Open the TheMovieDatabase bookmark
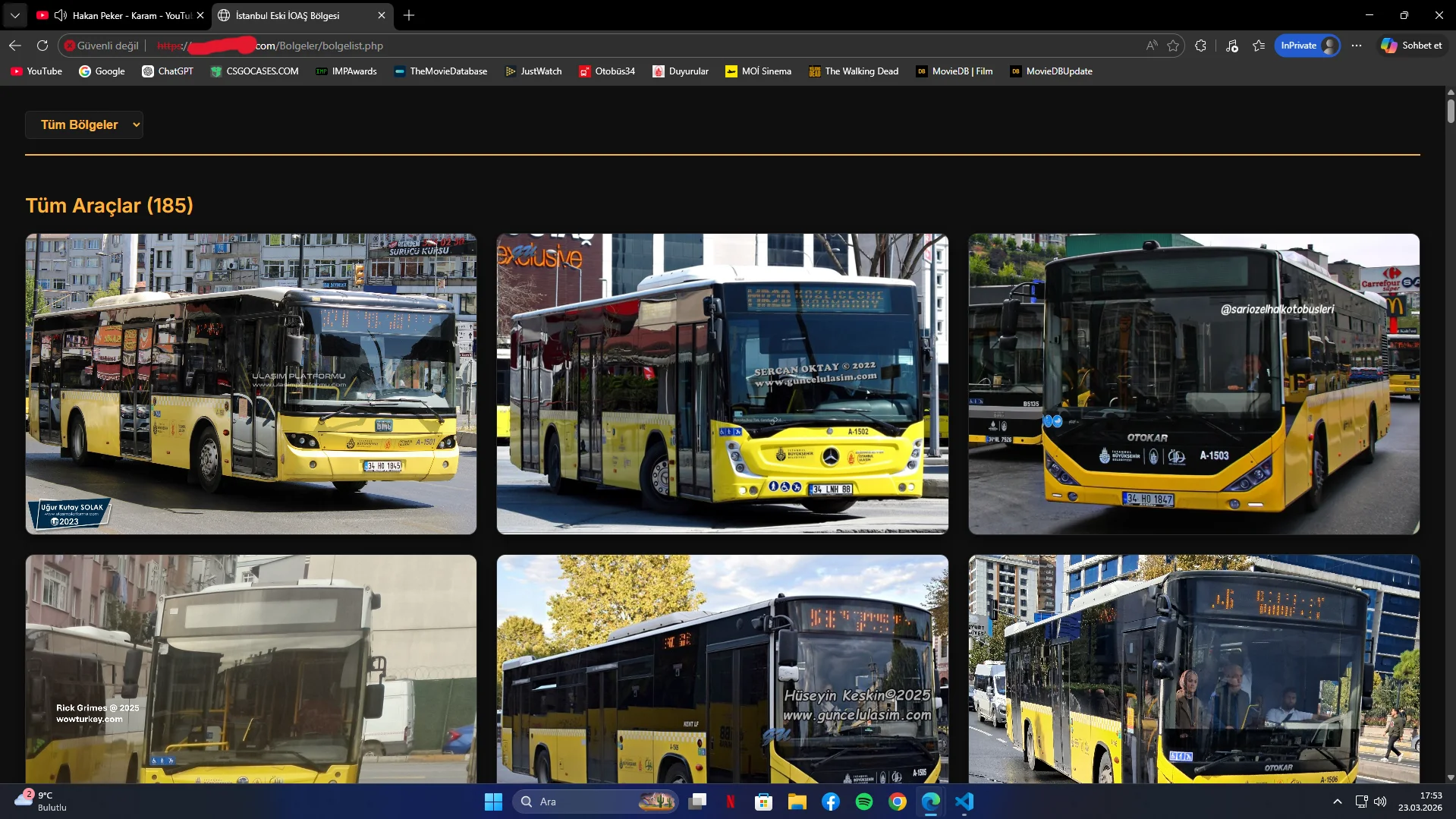Screen dimensions: 1456x819 pos(441,71)
